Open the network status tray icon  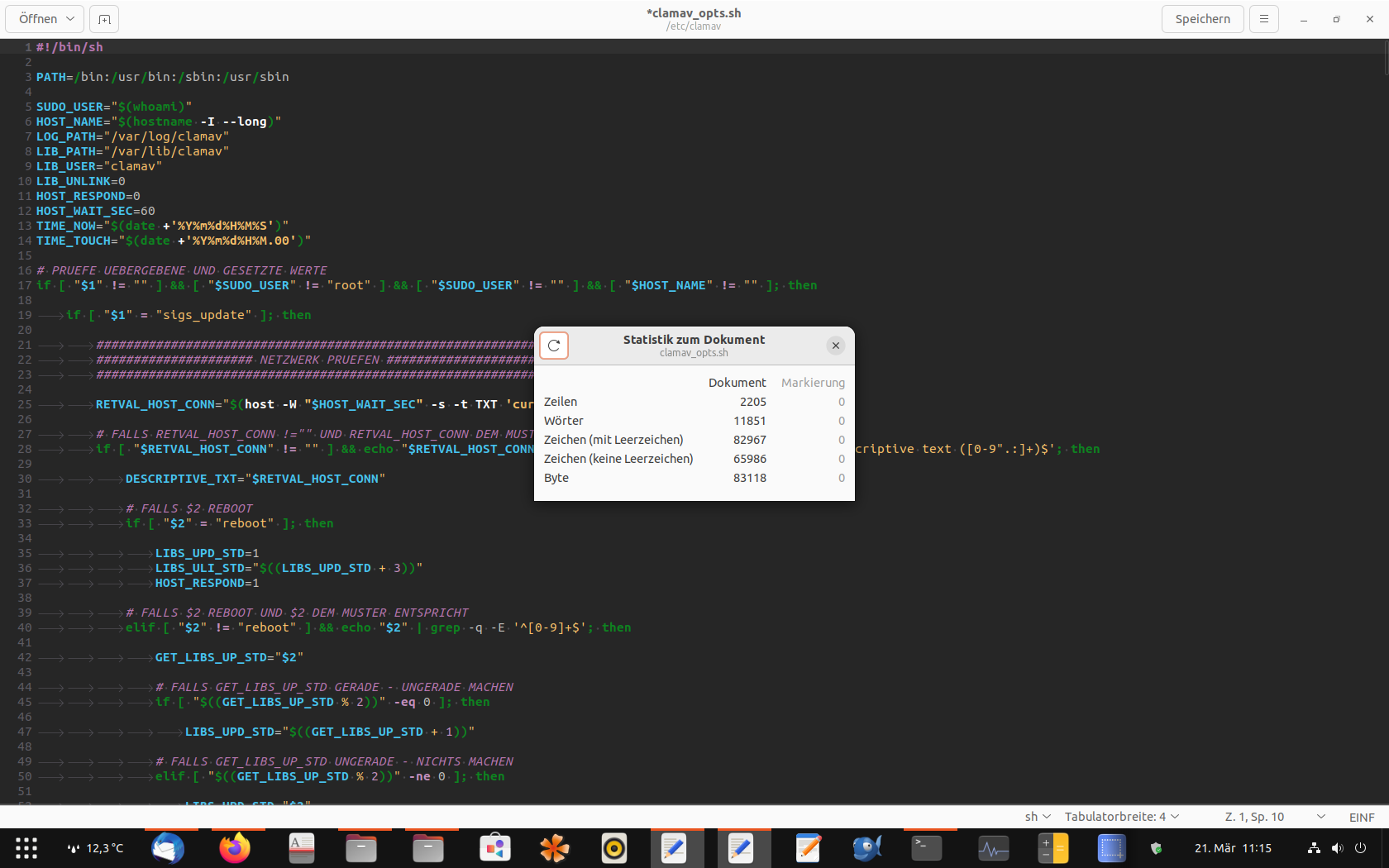1314,848
